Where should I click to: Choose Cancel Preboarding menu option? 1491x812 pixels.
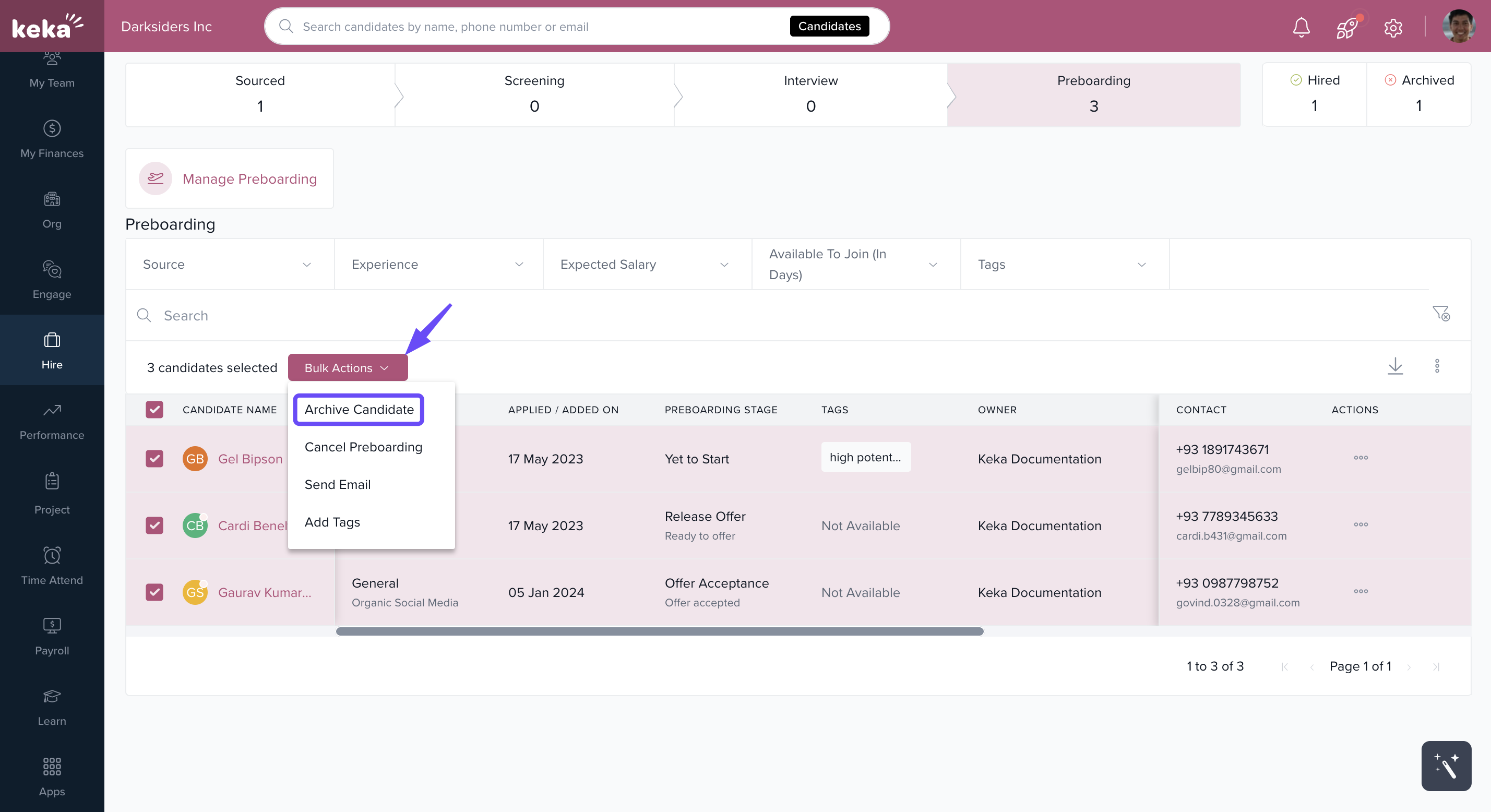pyautogui.click(x=363, y=447)
